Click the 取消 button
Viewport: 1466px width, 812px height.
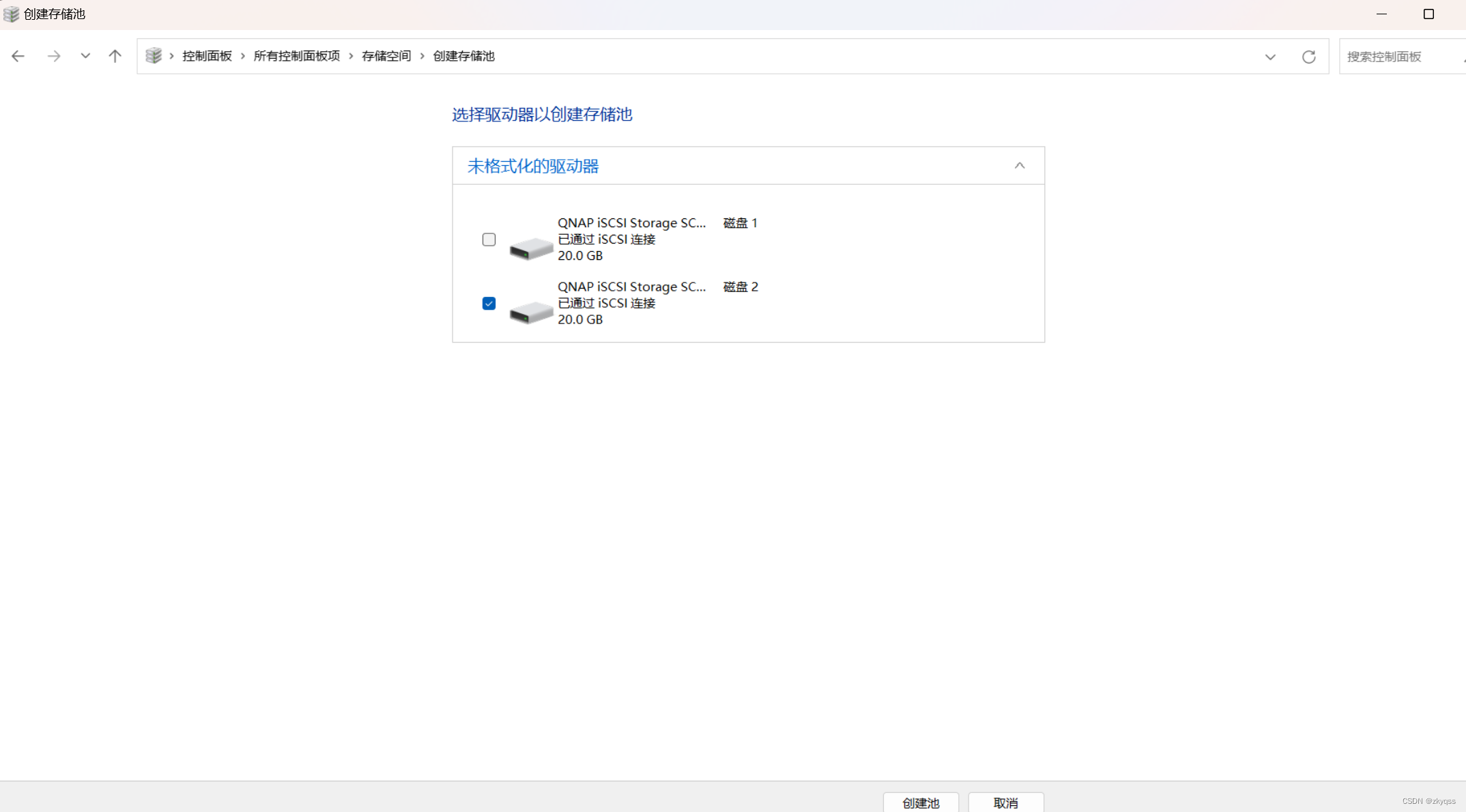pyautogui.click(x=1006, y=802)
